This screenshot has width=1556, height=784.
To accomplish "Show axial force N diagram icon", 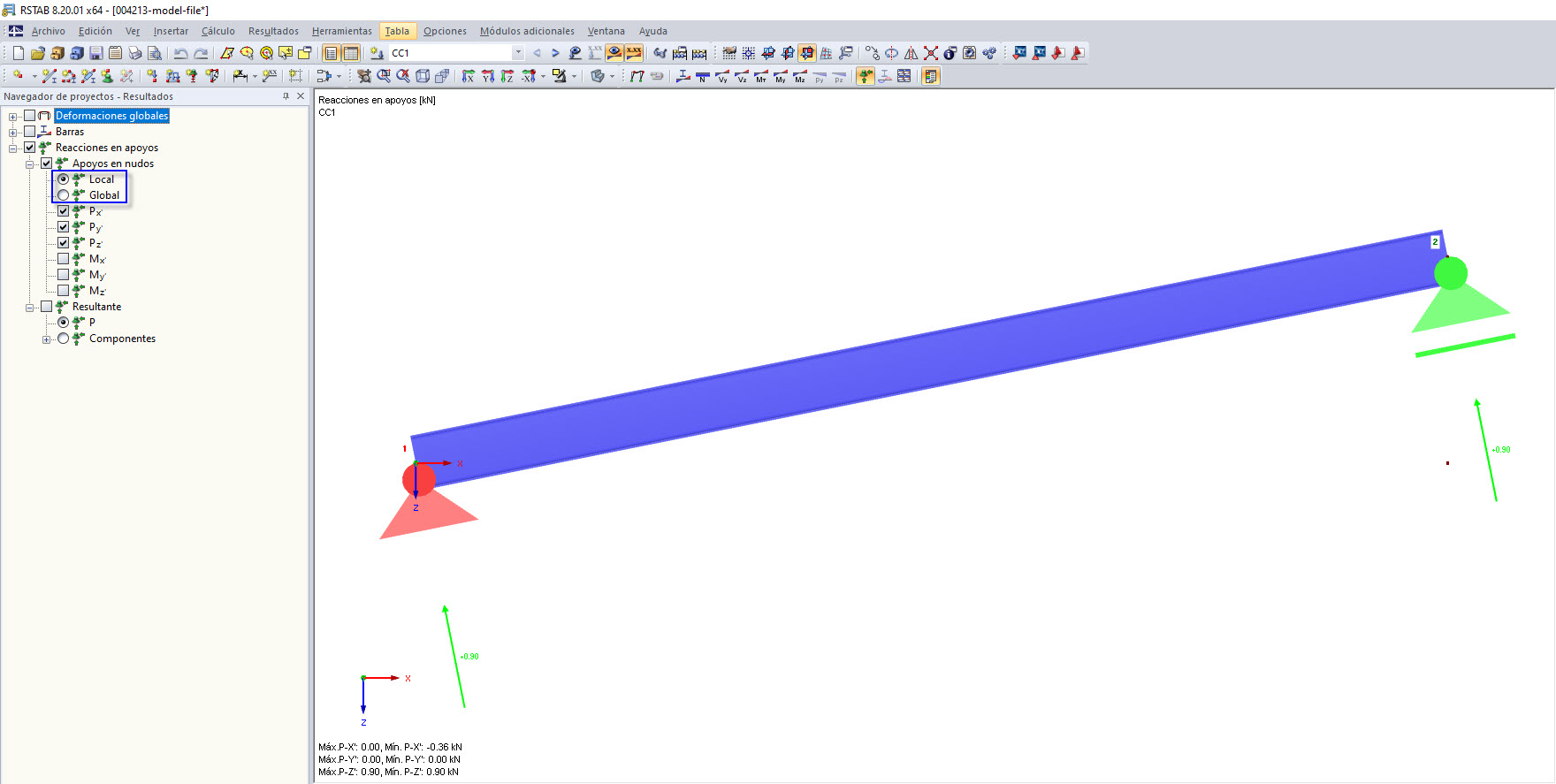I will tap(703, 77).
